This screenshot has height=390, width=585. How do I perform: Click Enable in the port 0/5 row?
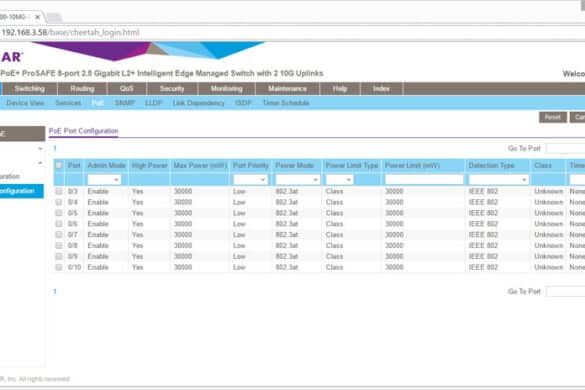click(x=98, y=213)
